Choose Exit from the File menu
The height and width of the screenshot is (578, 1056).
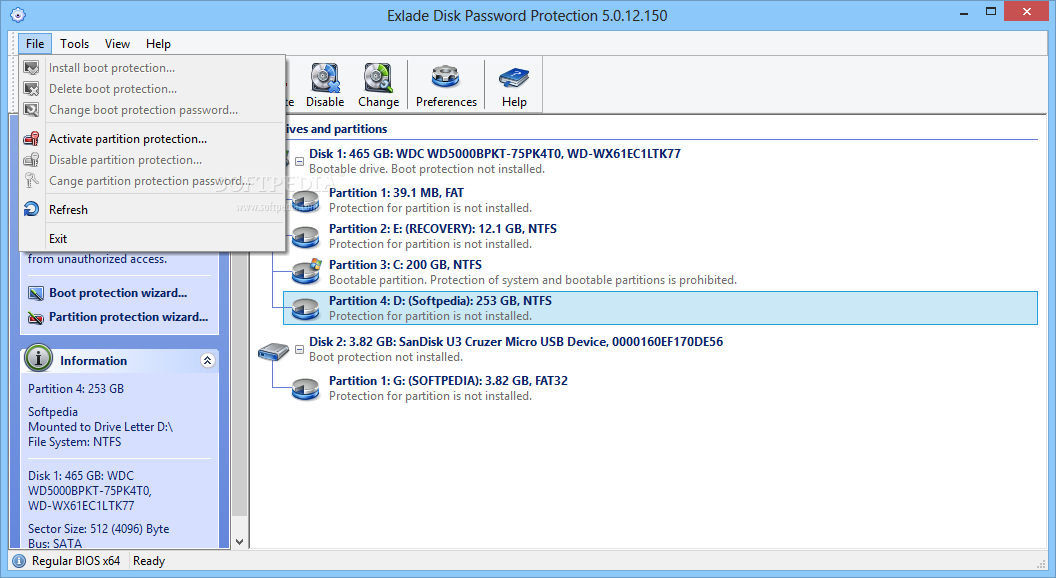[x=152, y=238]
